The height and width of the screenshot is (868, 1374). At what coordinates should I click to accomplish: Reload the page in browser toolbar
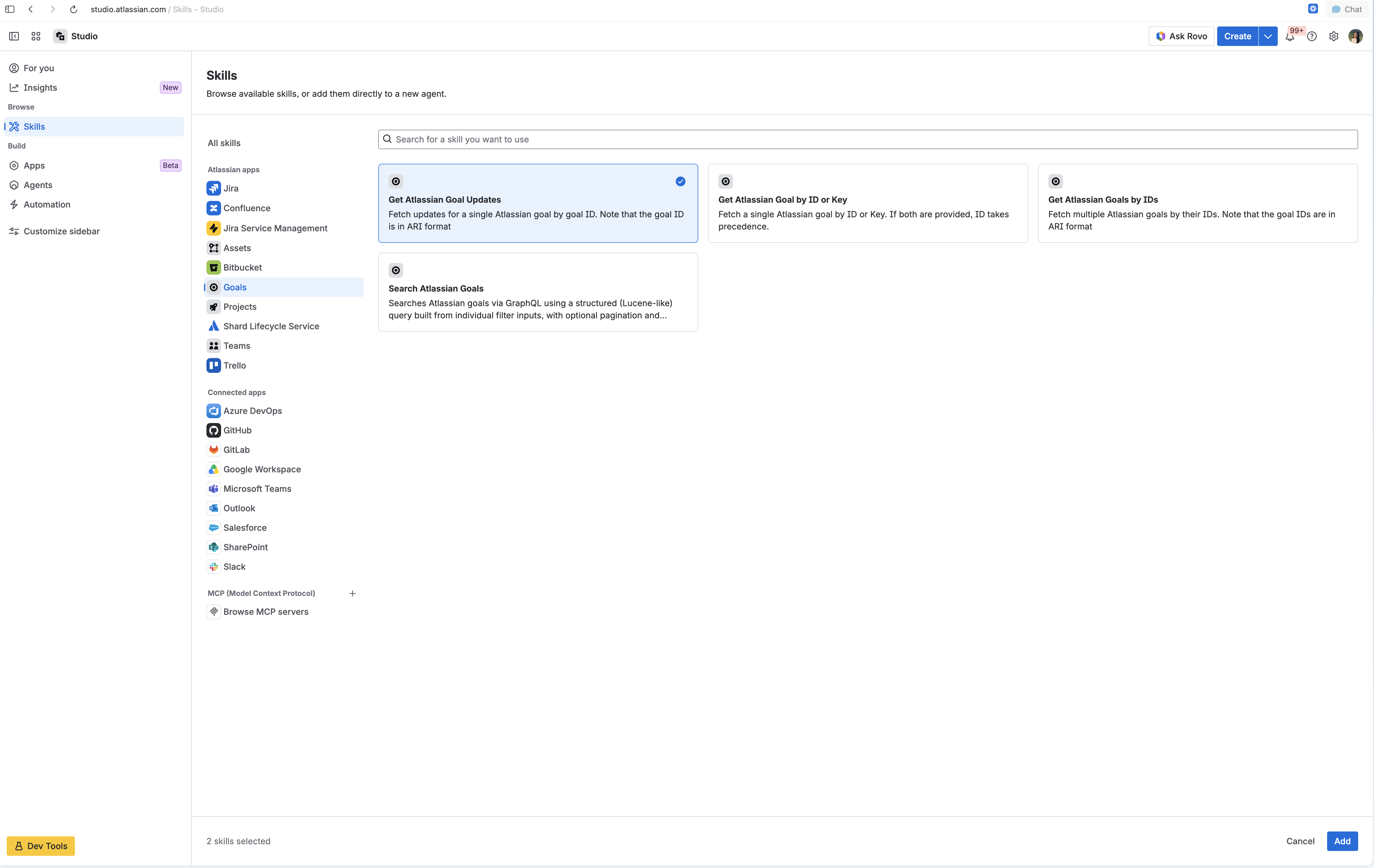[74, 9]
